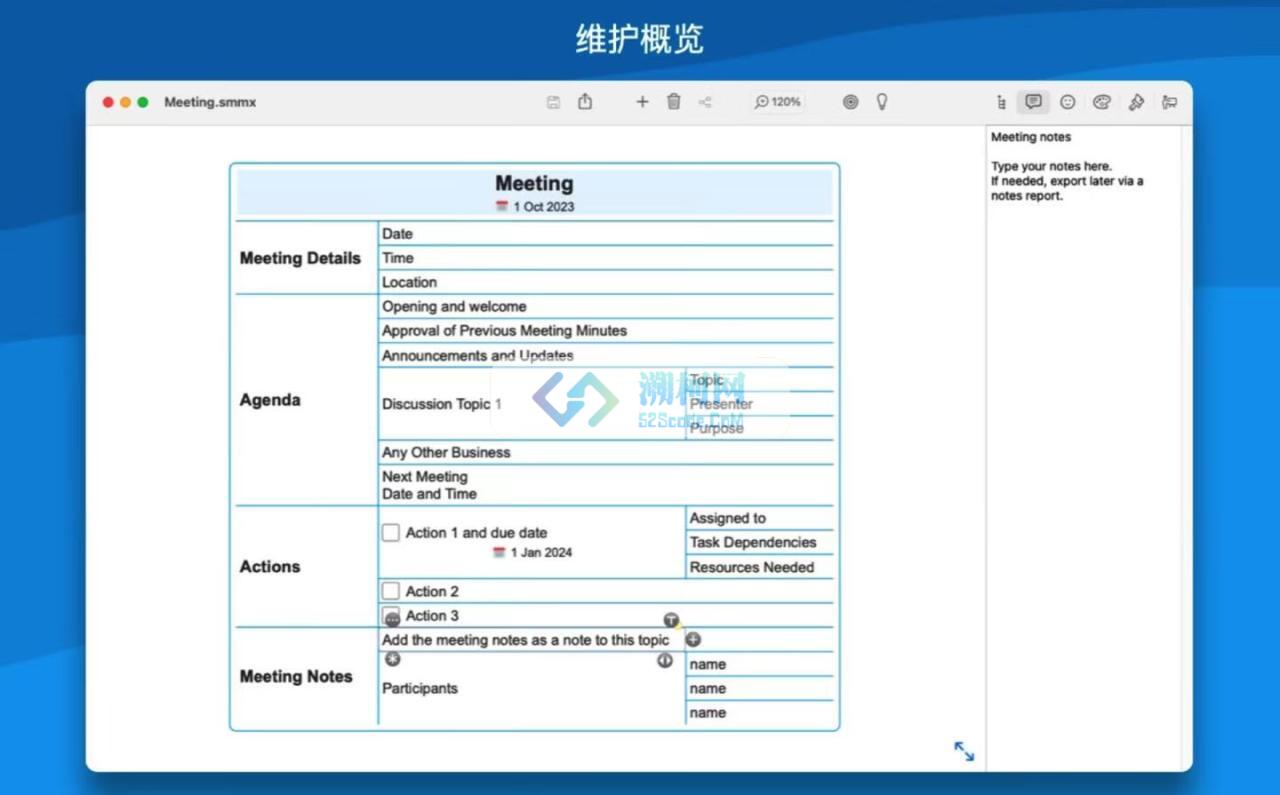Select the Participants topic
The image size is (1280, 795).
coord(420,688)
